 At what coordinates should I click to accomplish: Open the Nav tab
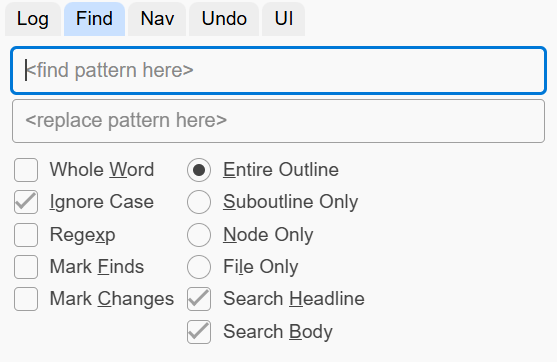point(157,19)
